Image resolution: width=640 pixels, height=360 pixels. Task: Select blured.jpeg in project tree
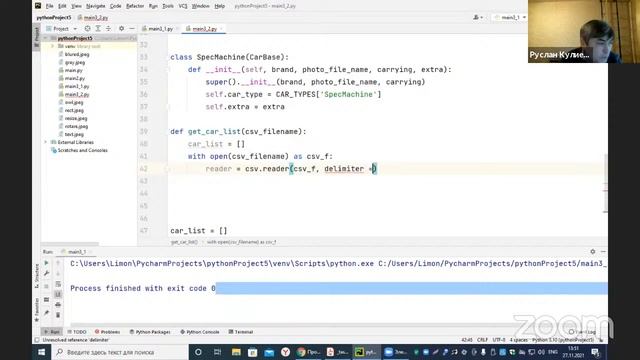click(x=77, y=54)
